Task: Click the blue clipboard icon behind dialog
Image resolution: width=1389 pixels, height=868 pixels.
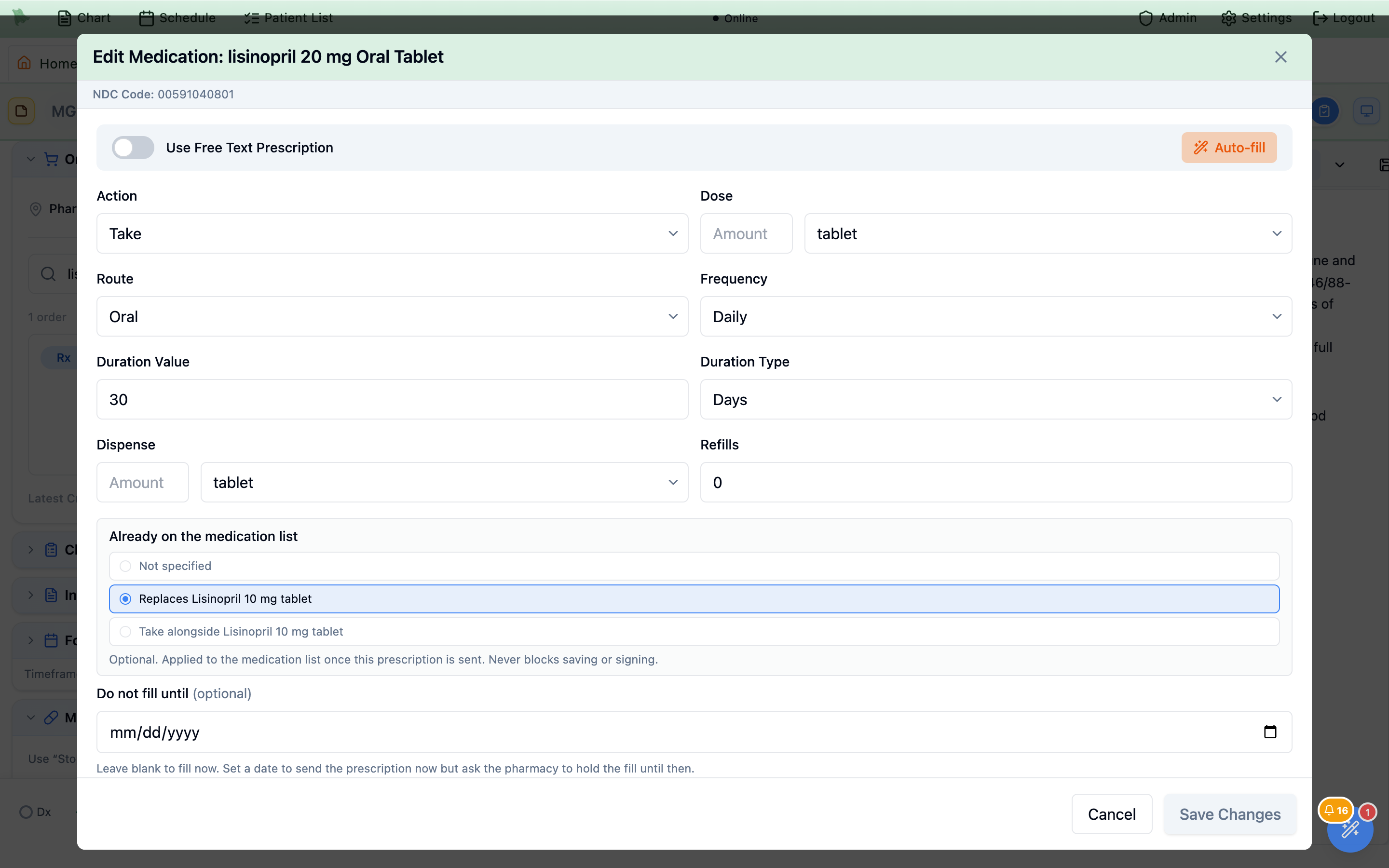Action: 1324,111
